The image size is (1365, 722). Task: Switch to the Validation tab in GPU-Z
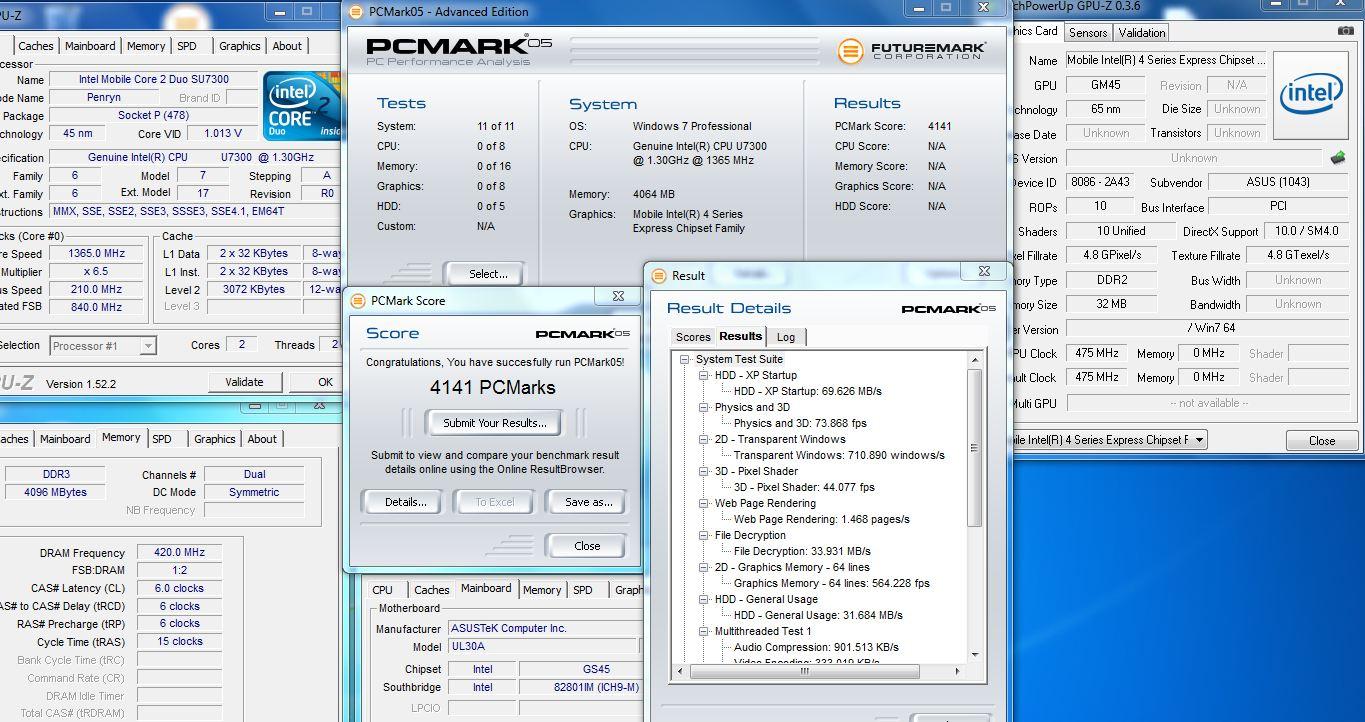tap(1142, 32)
